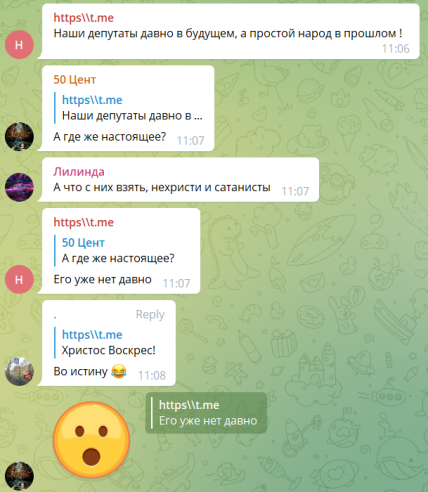Click the 11:06 timestamp on the first message
The image size is (428, 492).
click(396, 49)
